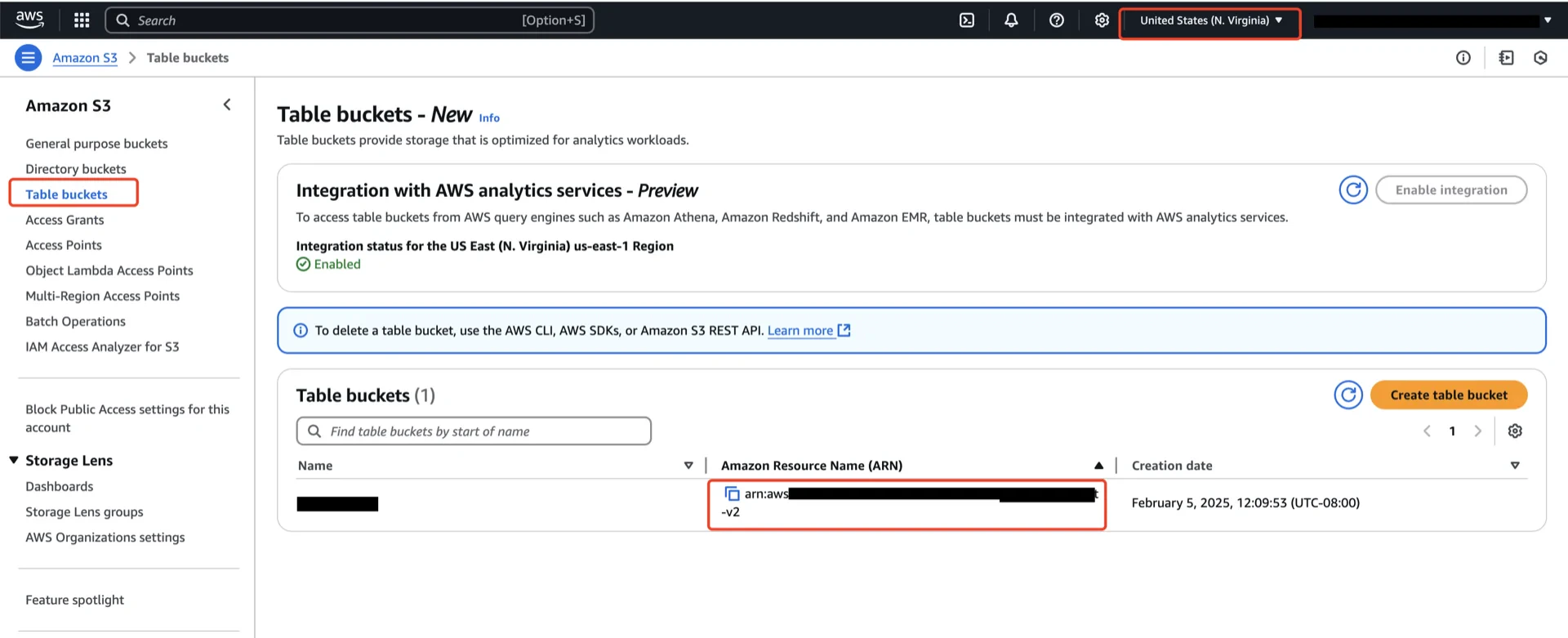
Task: Open Access Points
Action: (64, 245)
